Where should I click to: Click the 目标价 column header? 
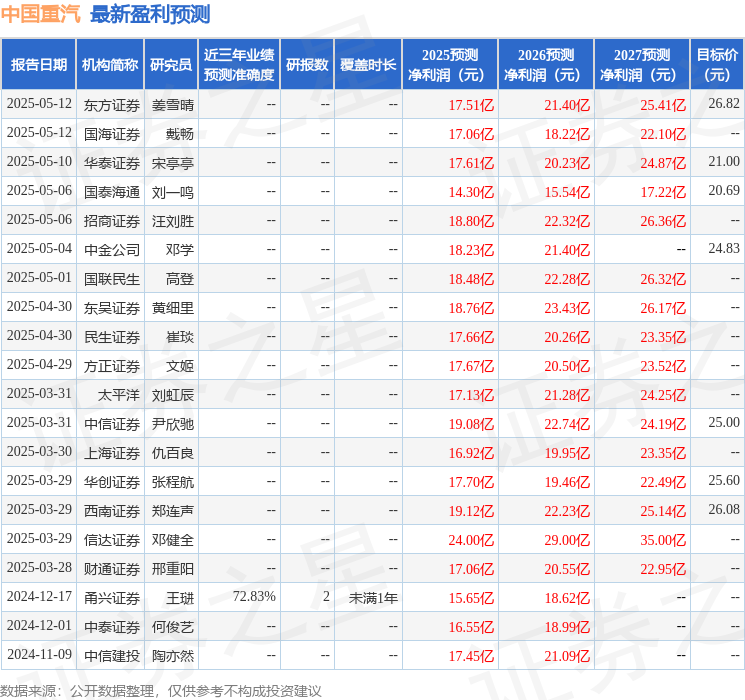[717, 65]
